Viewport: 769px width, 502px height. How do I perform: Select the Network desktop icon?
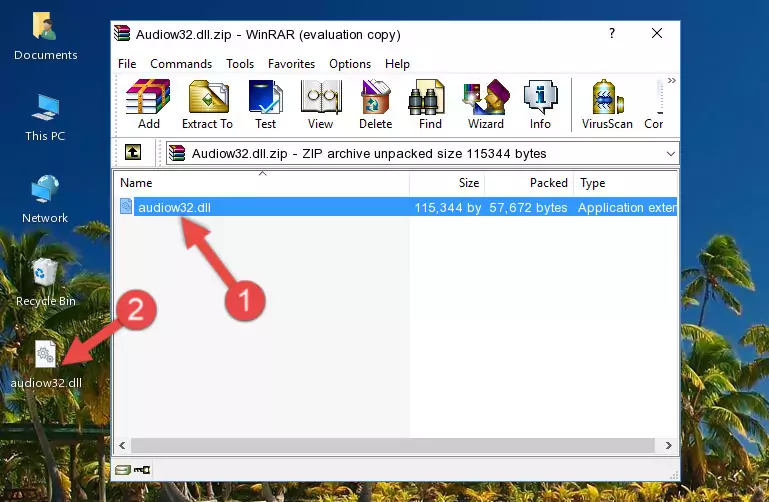coord(45,199)
